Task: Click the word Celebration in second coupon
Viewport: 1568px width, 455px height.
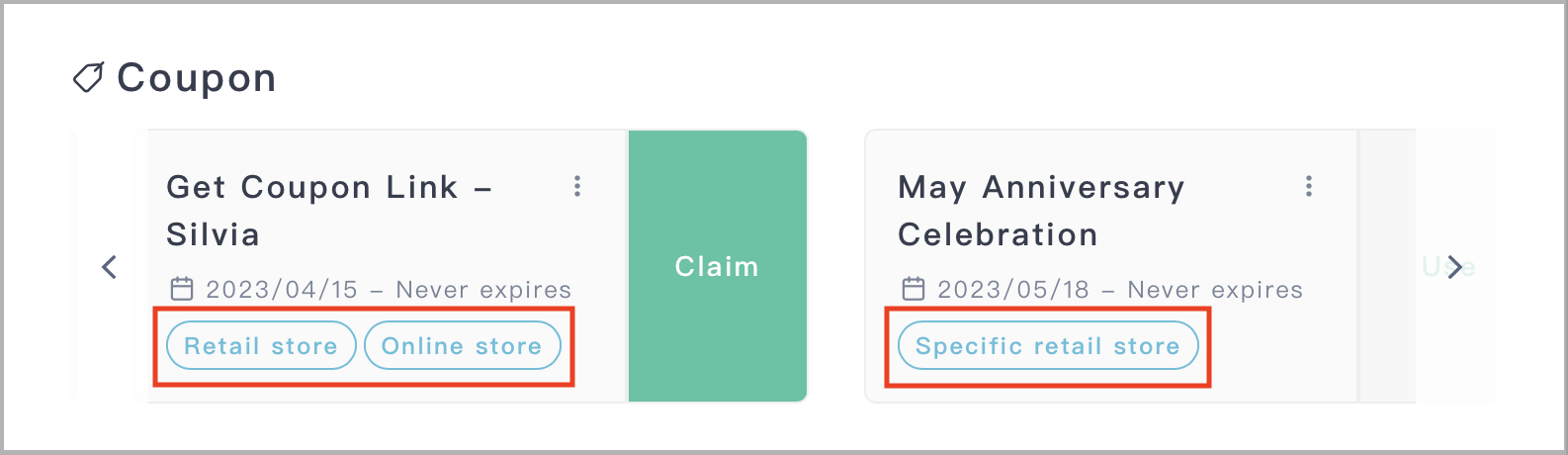Action: pos(998,234)
